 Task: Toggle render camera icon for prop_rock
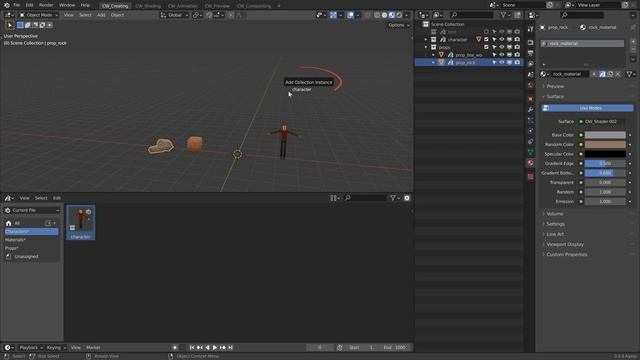517,62
